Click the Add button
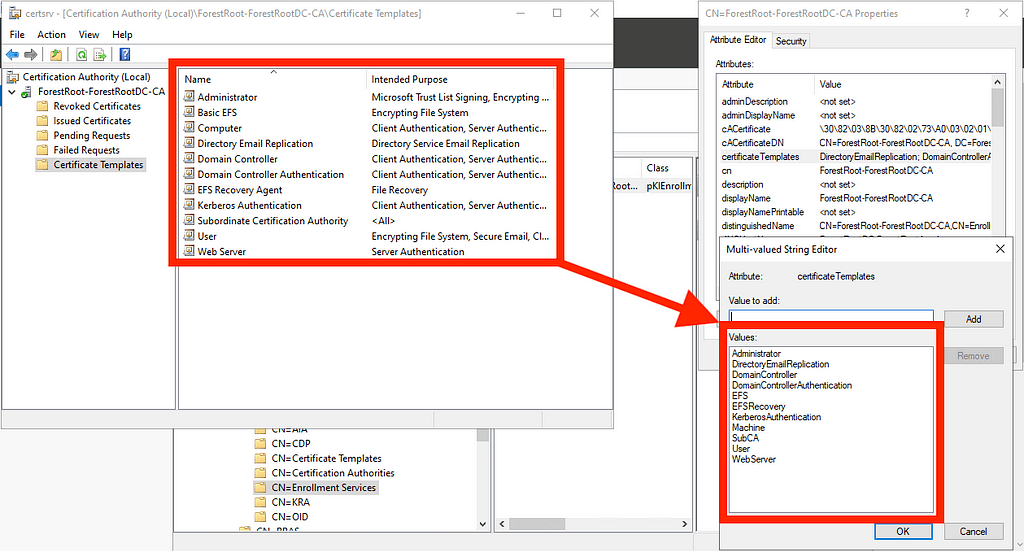This screenshot has height=551, width=1024. 973,319
